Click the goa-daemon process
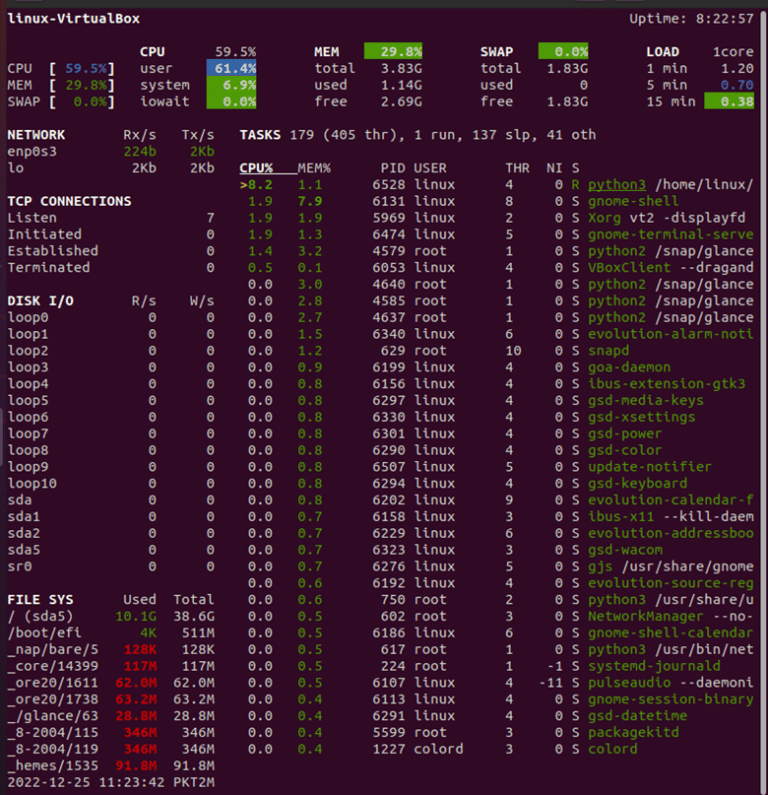This screenshot has width=768, height=795. pyautogui.click(x=629, y=367)
